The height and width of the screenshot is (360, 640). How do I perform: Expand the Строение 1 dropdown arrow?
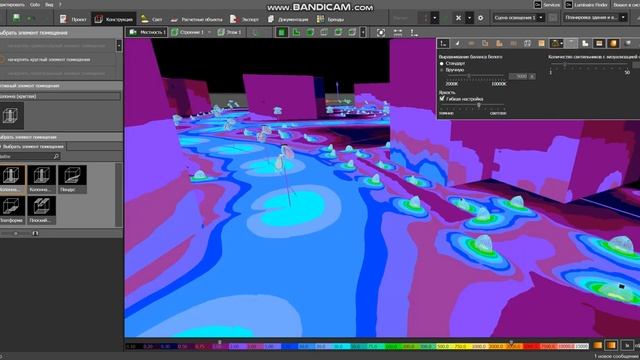209,32
